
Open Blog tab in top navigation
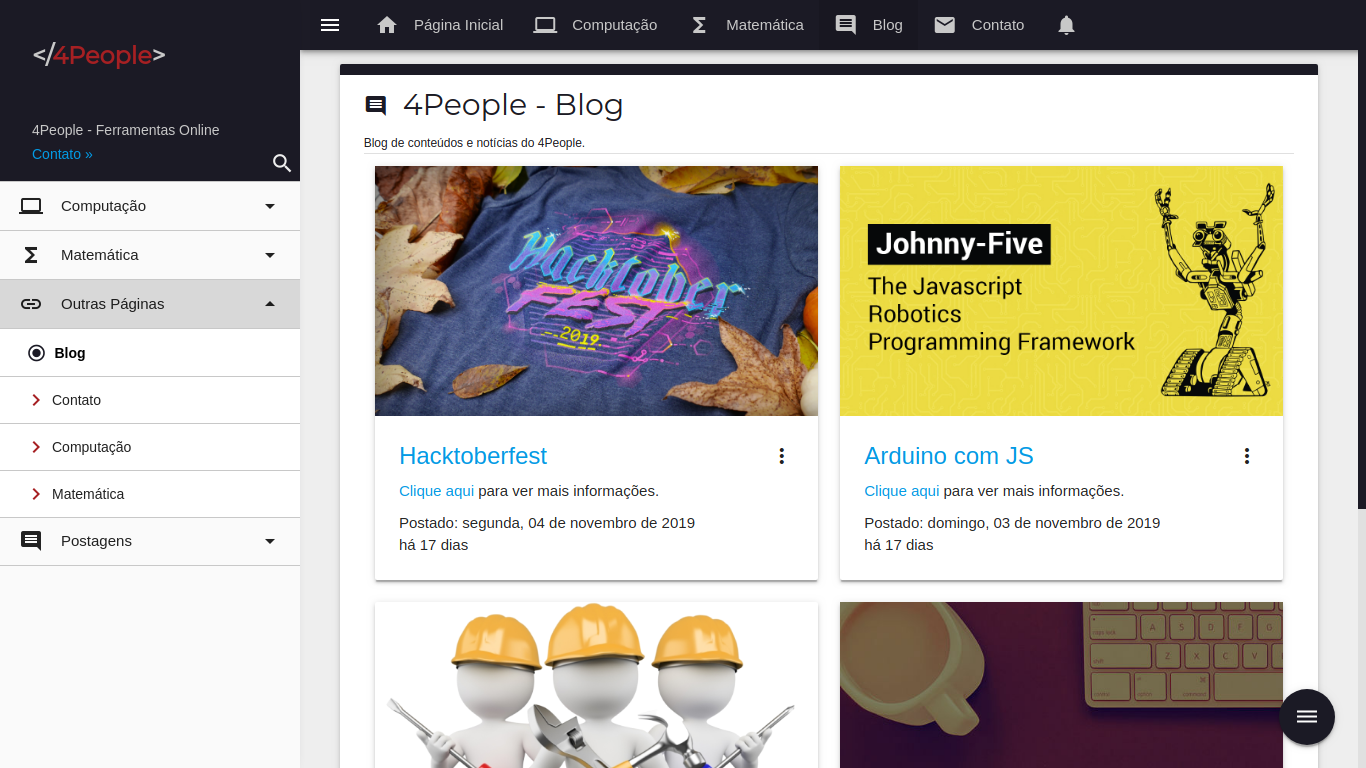(868, 25)
